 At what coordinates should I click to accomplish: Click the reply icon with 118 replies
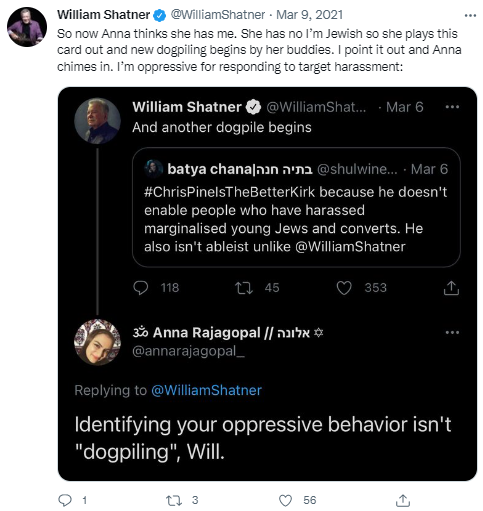coord(141,288)
